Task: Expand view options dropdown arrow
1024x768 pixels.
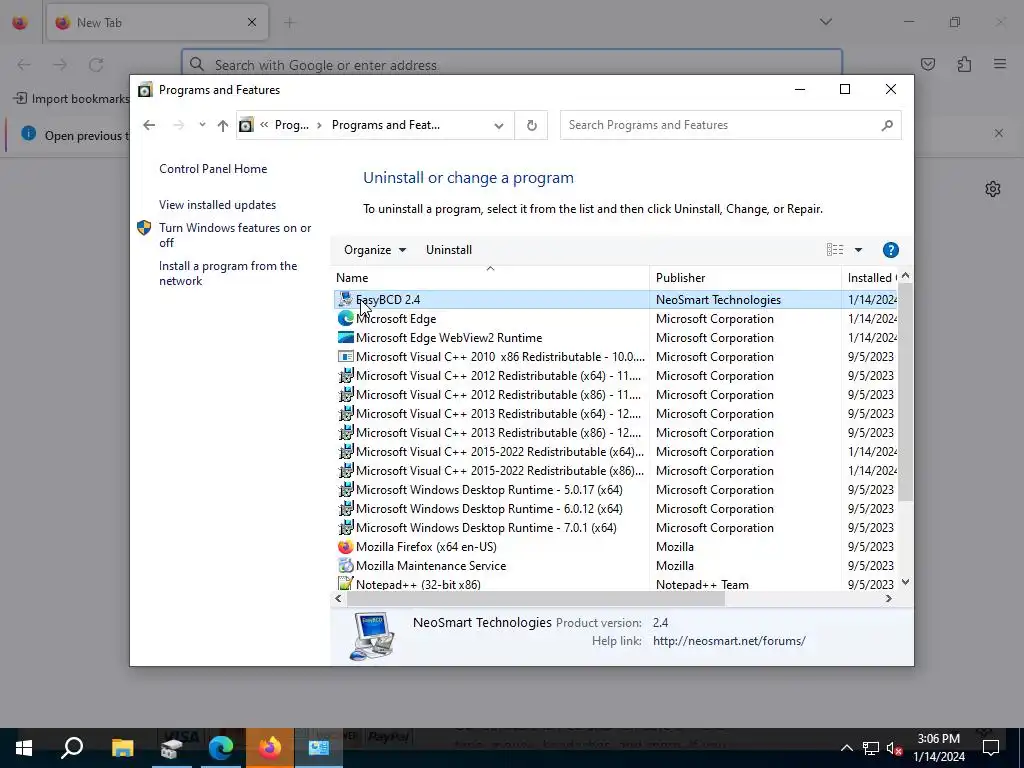Action: 858,249
